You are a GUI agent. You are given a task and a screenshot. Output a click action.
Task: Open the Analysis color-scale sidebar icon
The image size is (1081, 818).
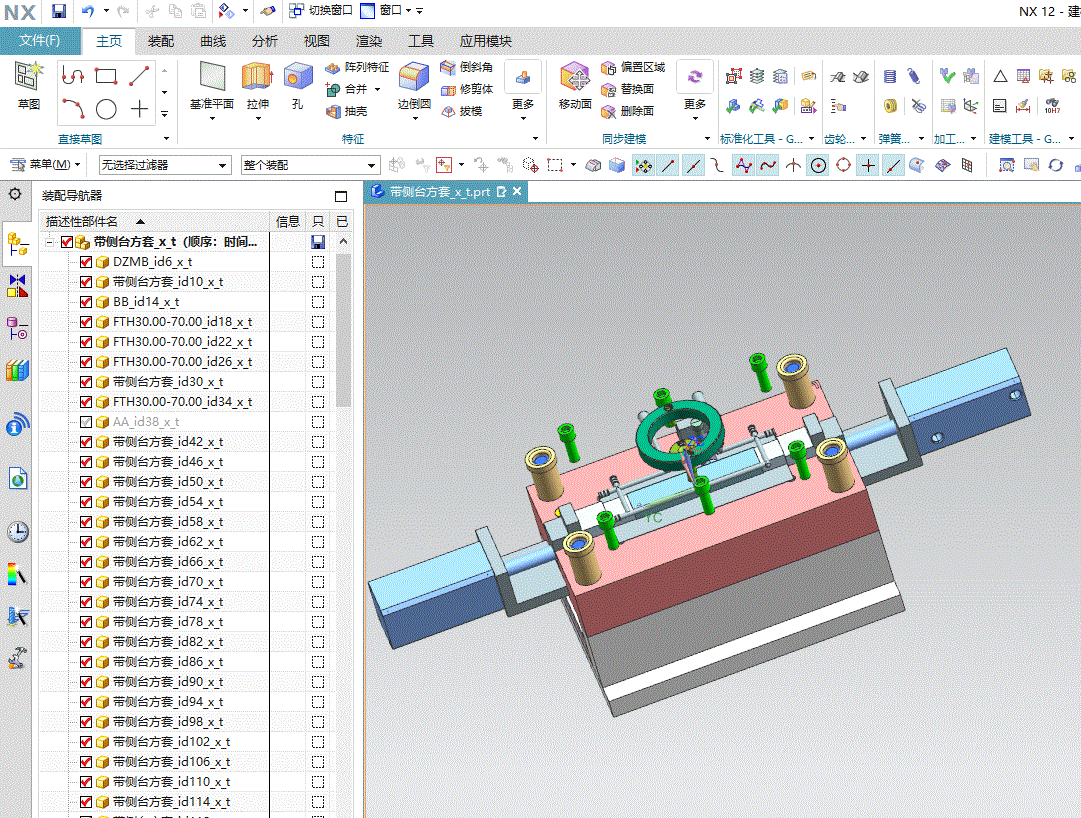[17, 574]
